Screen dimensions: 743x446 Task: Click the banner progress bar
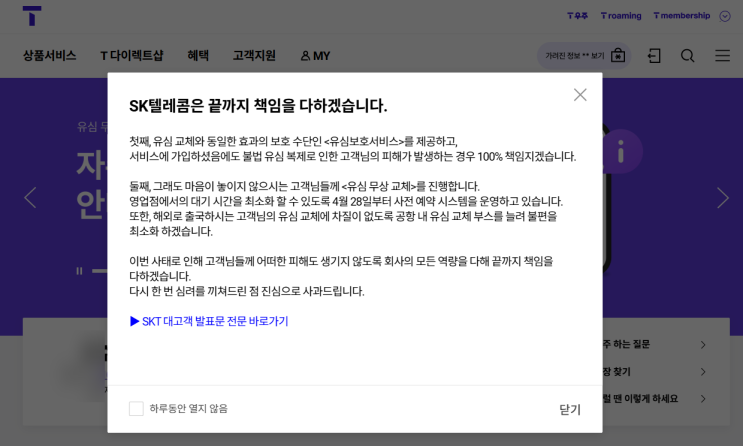100,271
